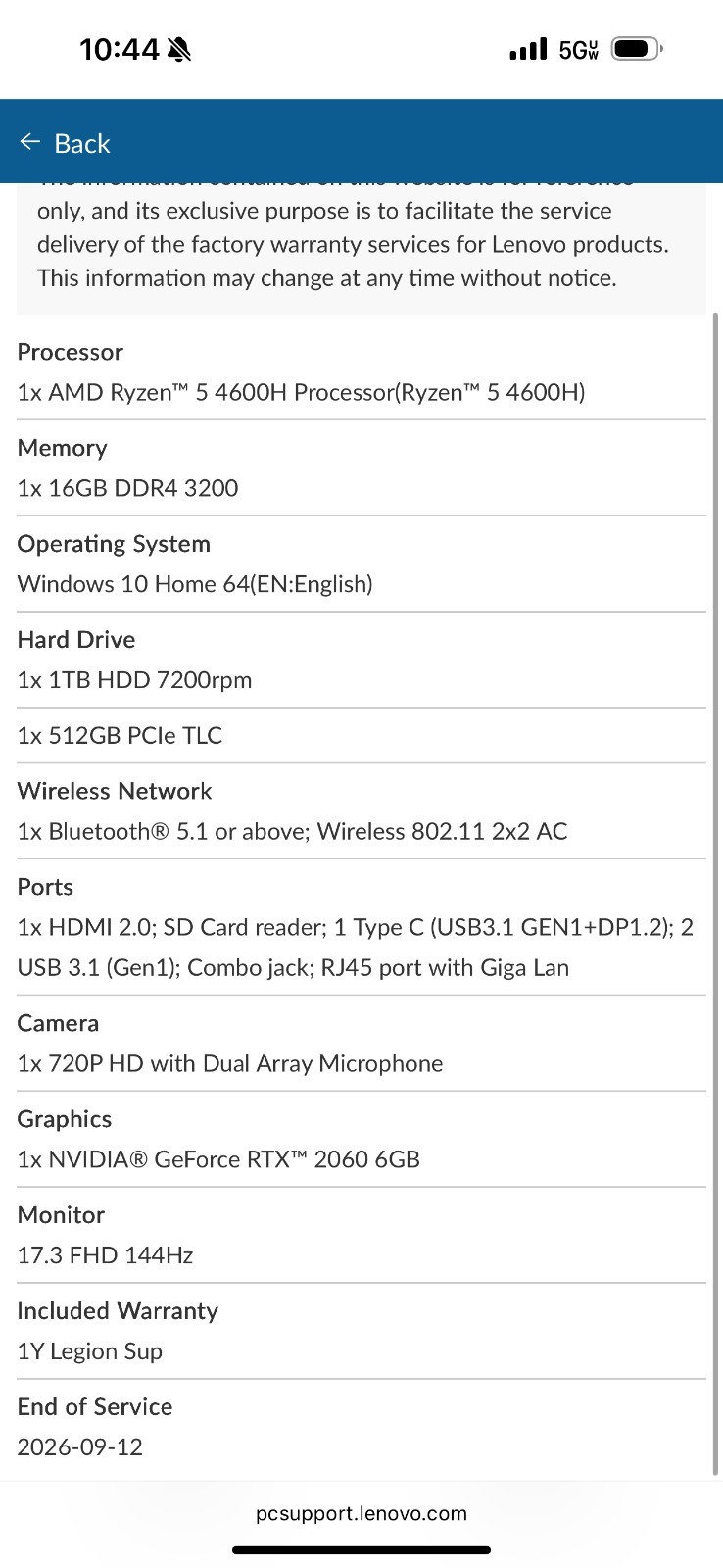The height and width of the screenshot is (1568, 723).
Task: Tap the 10:44 clock in status bar
Action: 119,49
